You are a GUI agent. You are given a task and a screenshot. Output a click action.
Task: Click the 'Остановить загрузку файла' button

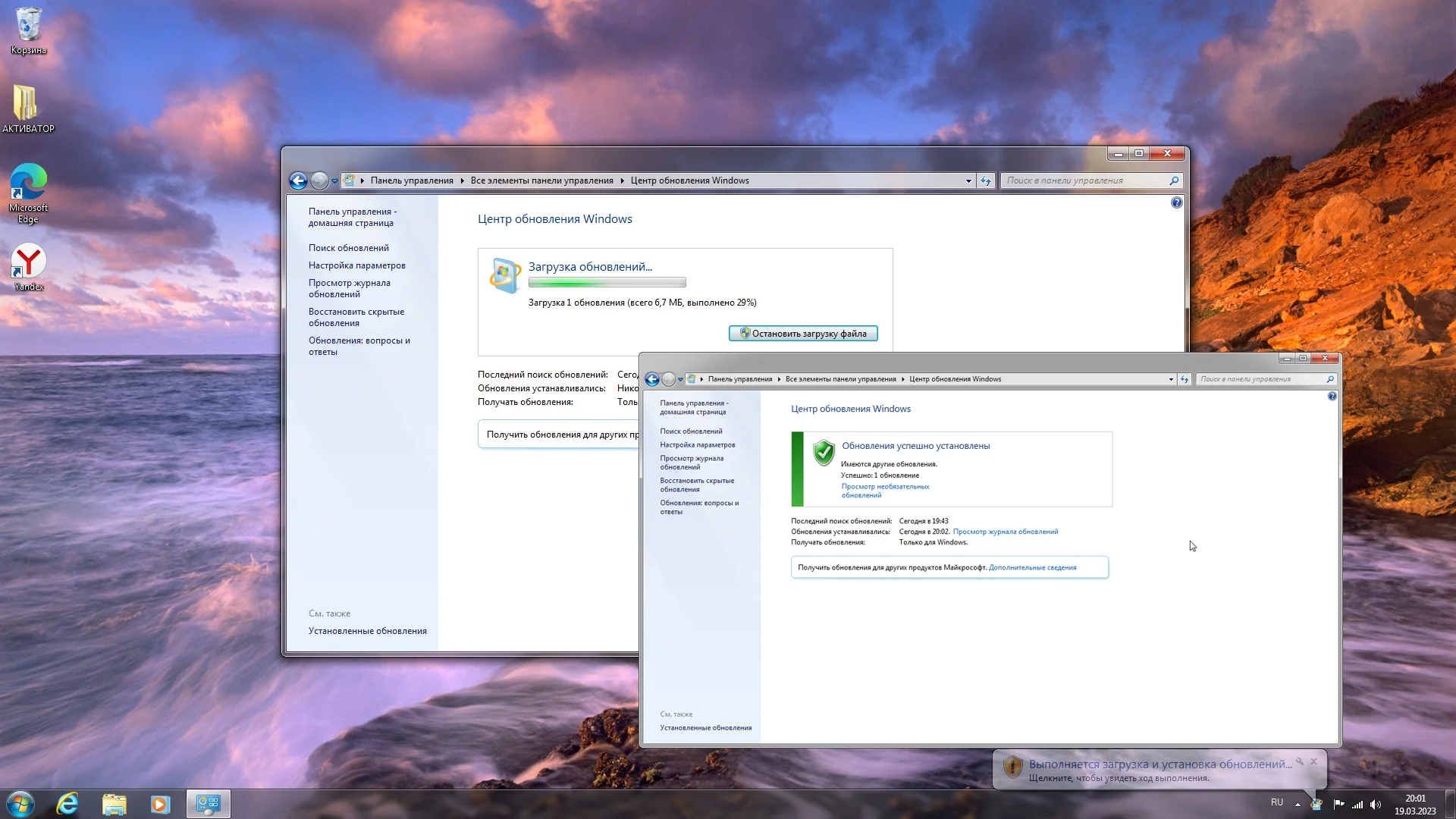802,334
